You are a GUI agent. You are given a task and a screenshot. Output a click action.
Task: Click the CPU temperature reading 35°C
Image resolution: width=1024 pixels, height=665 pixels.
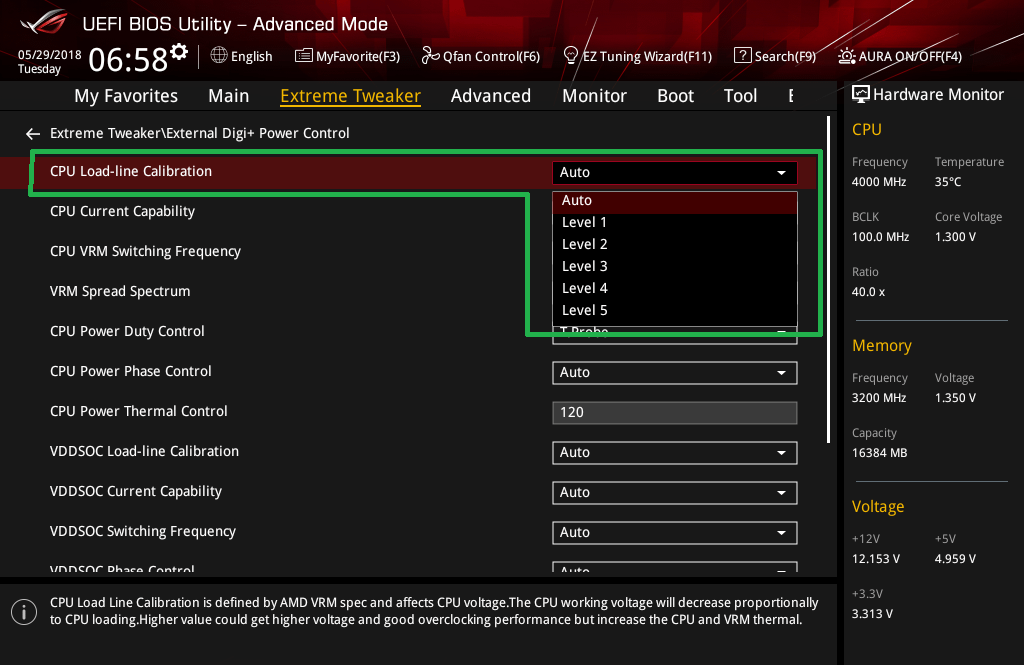coord(948,182)
